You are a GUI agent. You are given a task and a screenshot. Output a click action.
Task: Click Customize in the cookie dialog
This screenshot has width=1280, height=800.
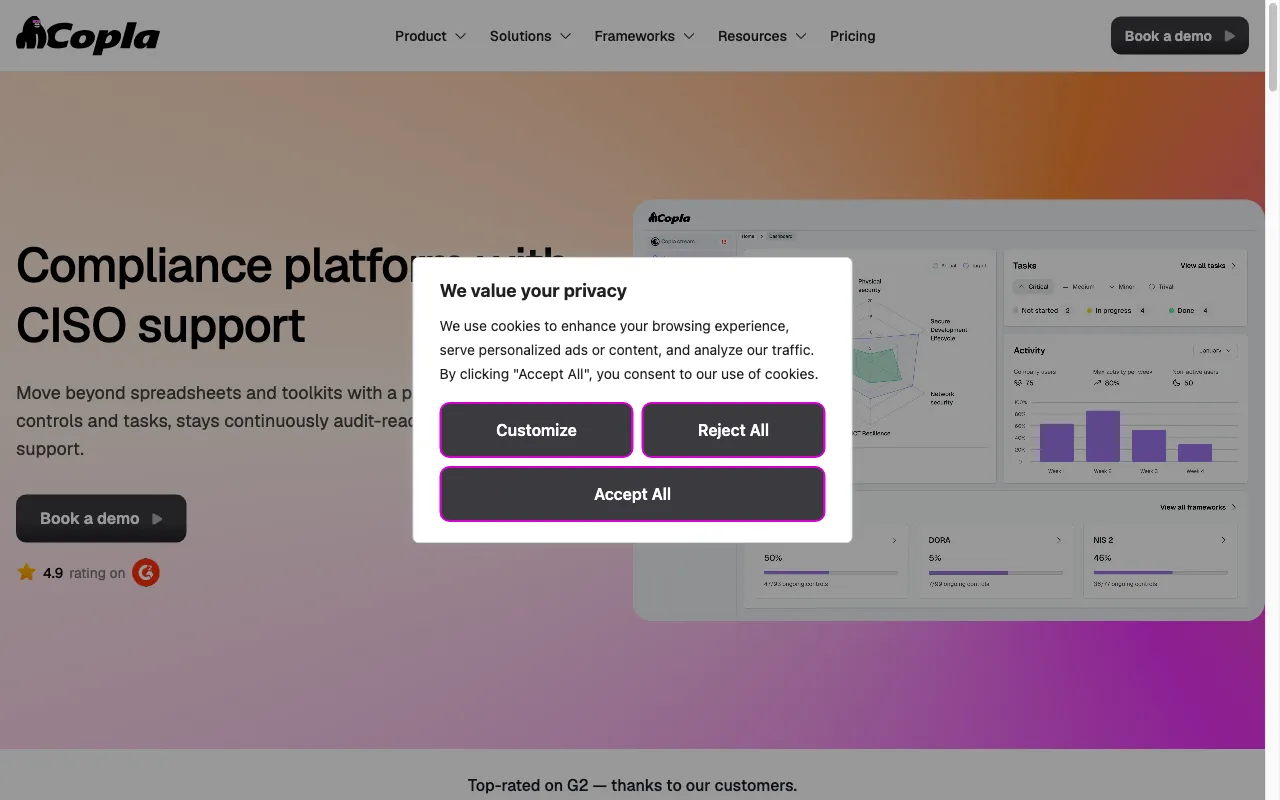[536, 430]
